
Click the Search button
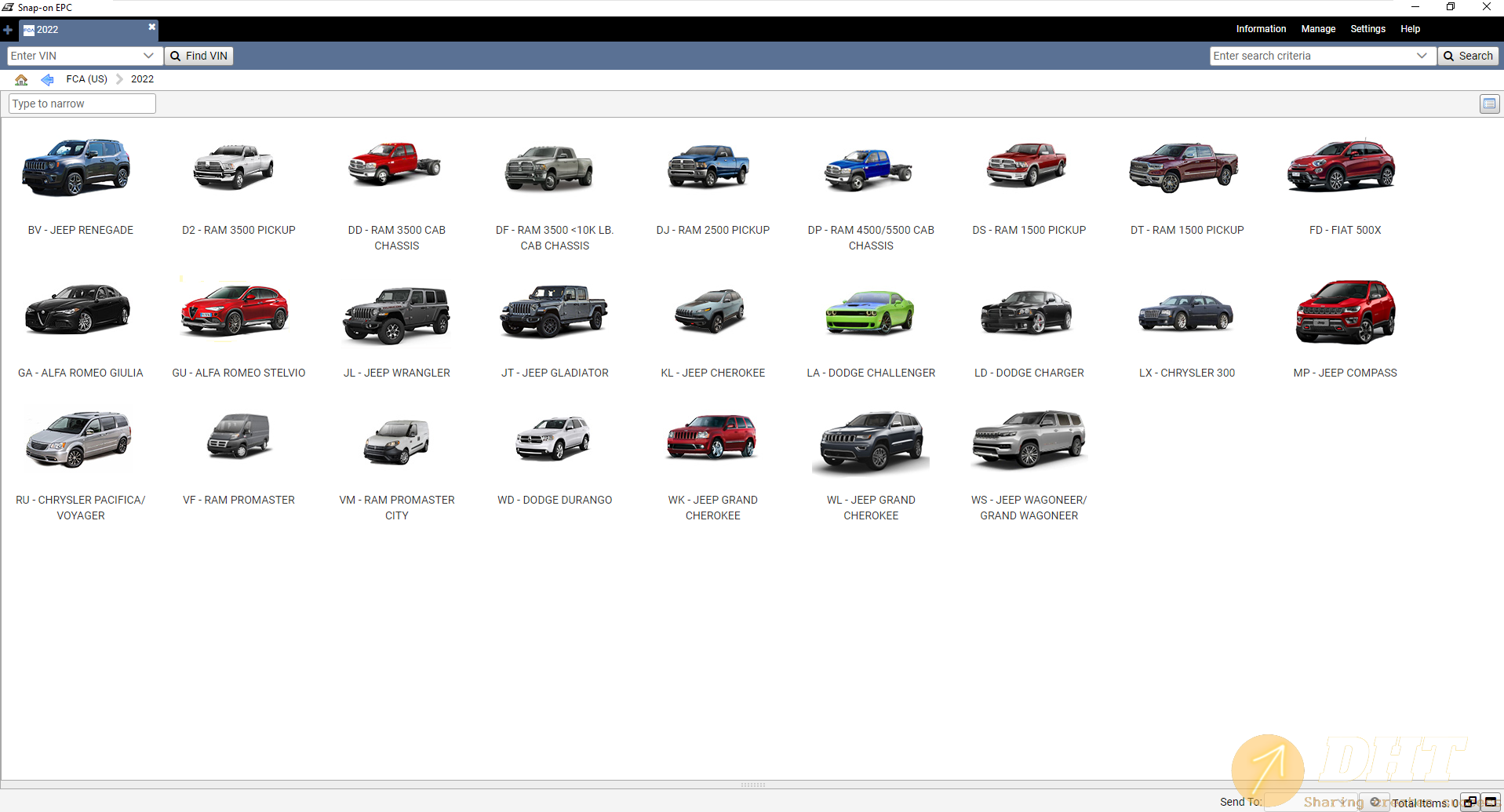[x=1468, y=56]
